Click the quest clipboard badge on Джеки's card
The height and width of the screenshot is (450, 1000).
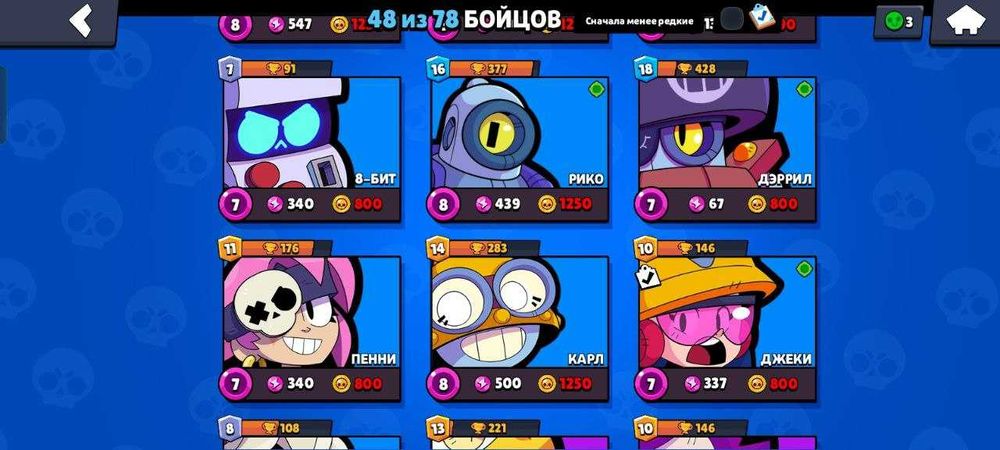(648, 277)
